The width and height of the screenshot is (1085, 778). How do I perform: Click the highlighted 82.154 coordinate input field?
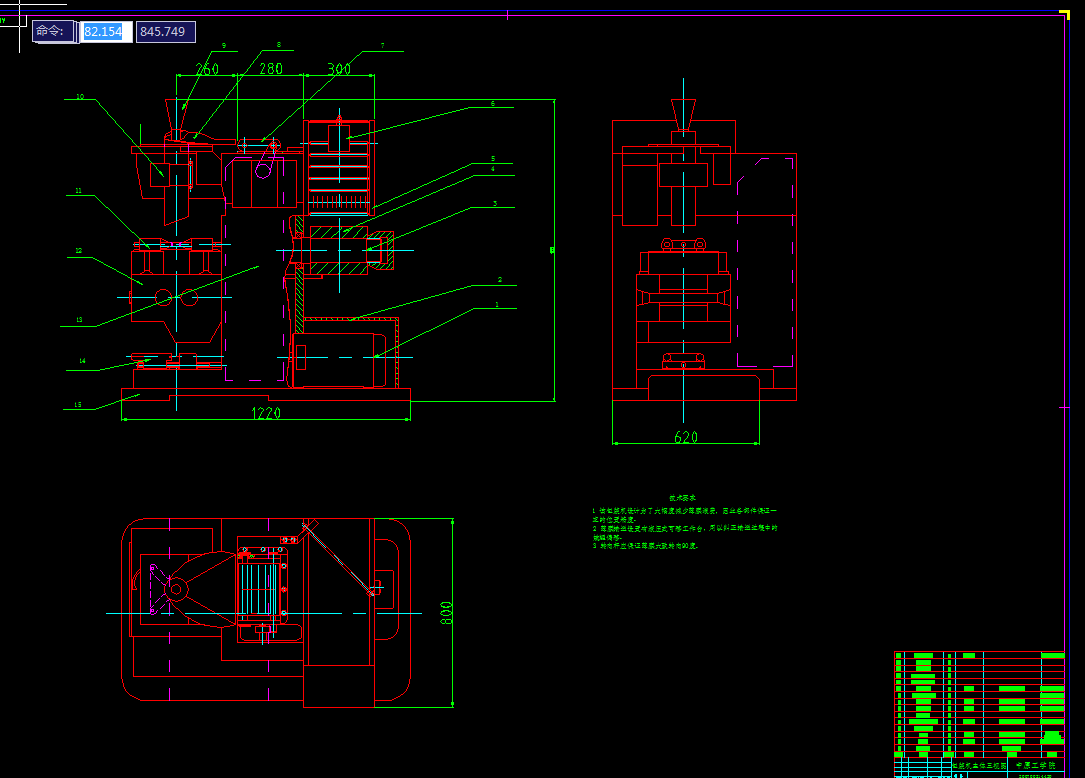coord(107,32)
